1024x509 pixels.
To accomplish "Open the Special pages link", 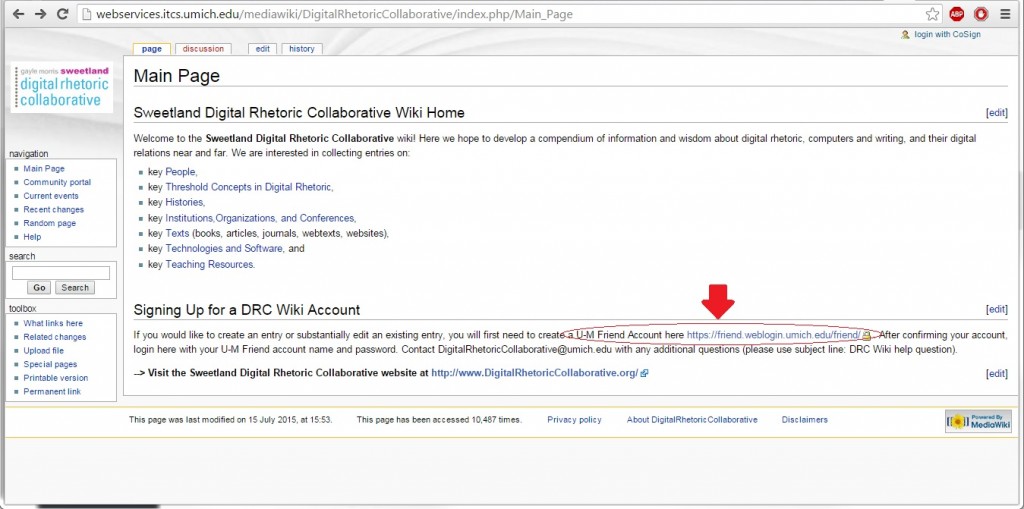I will click(x=50, y=365).
